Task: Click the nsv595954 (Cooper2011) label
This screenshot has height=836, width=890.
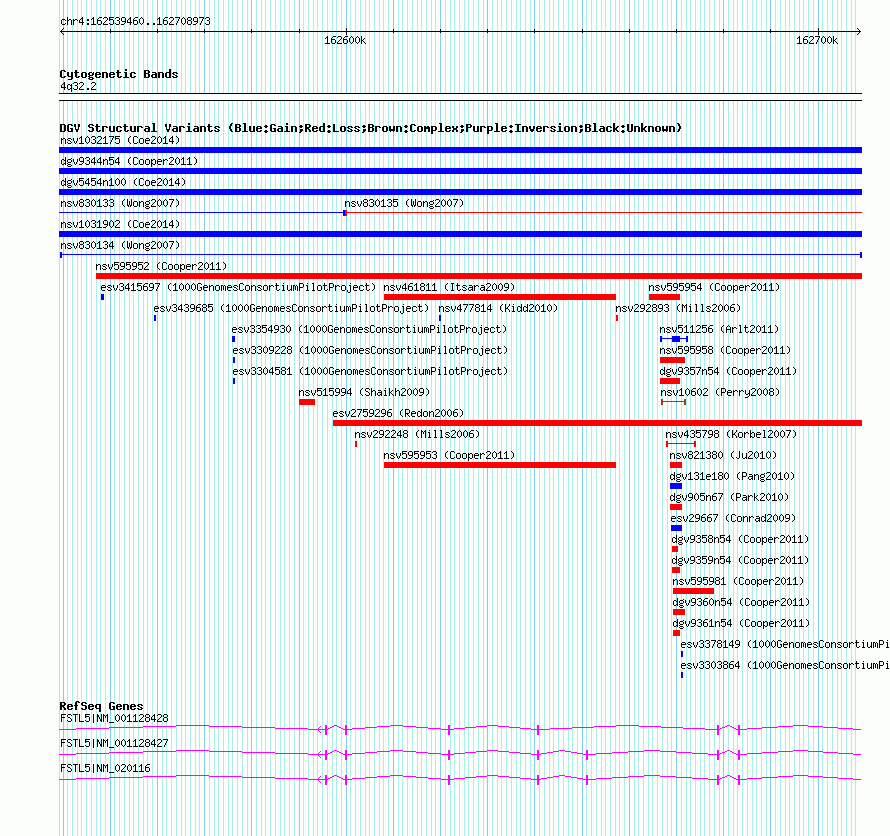Action: [x=714, y=287]
